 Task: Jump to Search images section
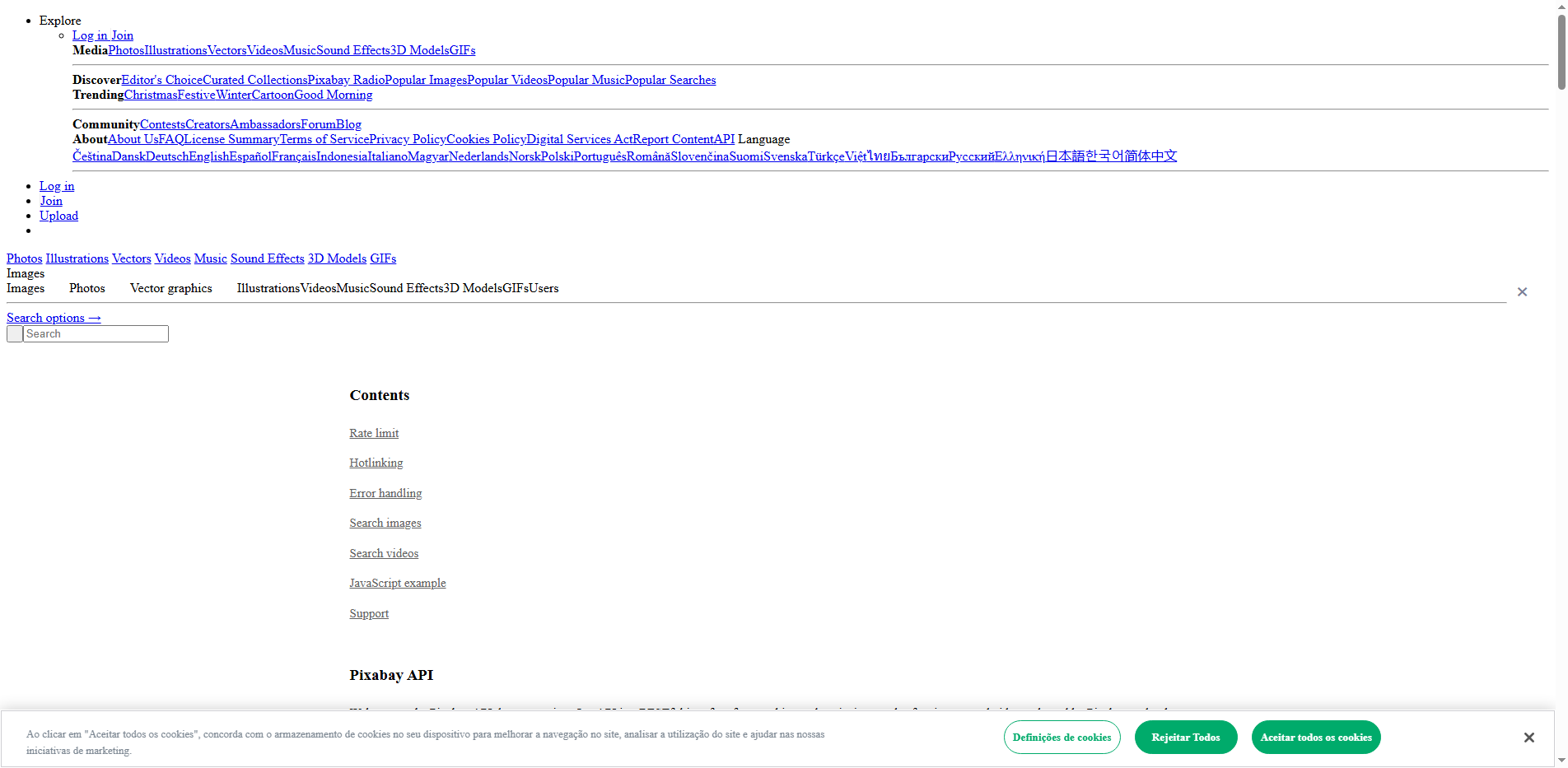(385, 523)
